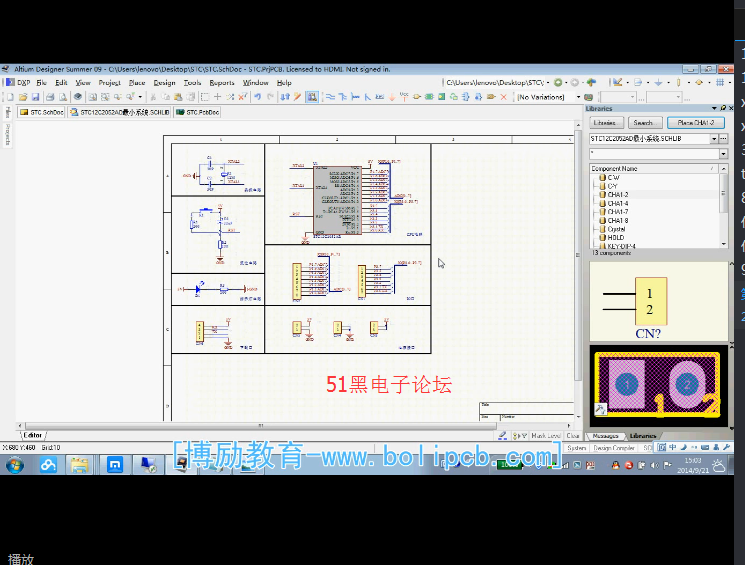
Task: Switch to STC12C2052AD SCHLIB document tab
Action: [119, 113]
